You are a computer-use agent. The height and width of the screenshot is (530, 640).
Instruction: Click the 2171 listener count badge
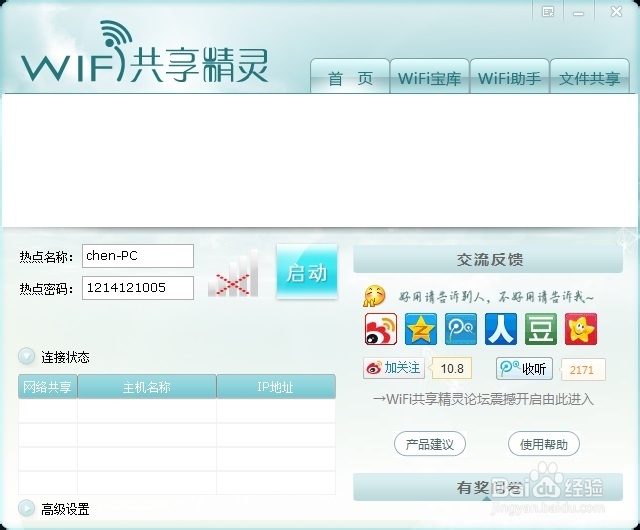[x=583, y=370]
